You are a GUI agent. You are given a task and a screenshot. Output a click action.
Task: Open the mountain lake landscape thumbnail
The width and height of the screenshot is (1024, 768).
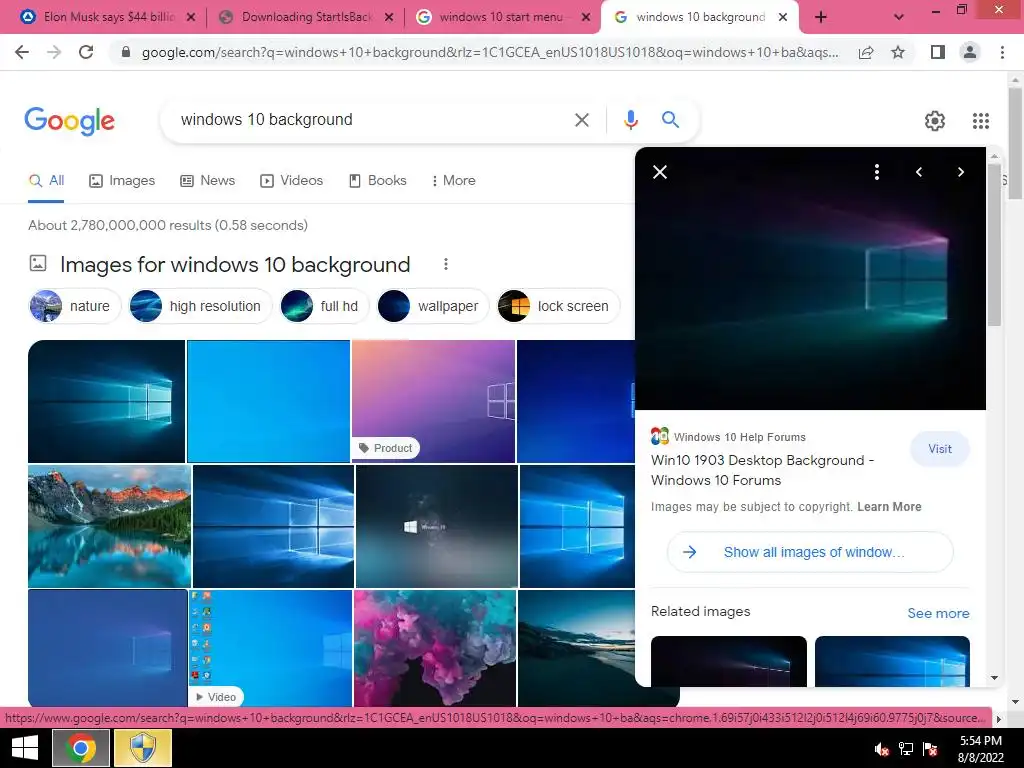coord(110,526)
